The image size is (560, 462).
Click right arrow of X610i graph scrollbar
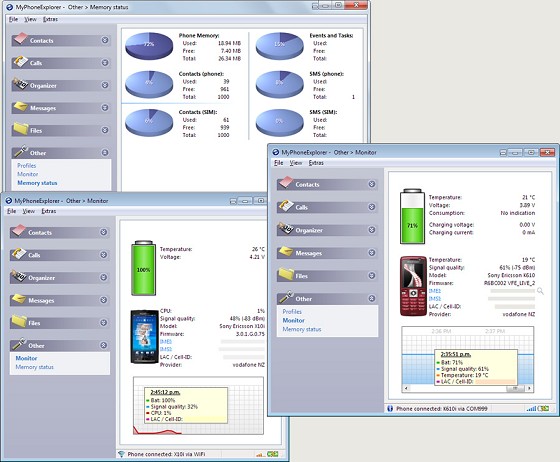click(529, 388)
